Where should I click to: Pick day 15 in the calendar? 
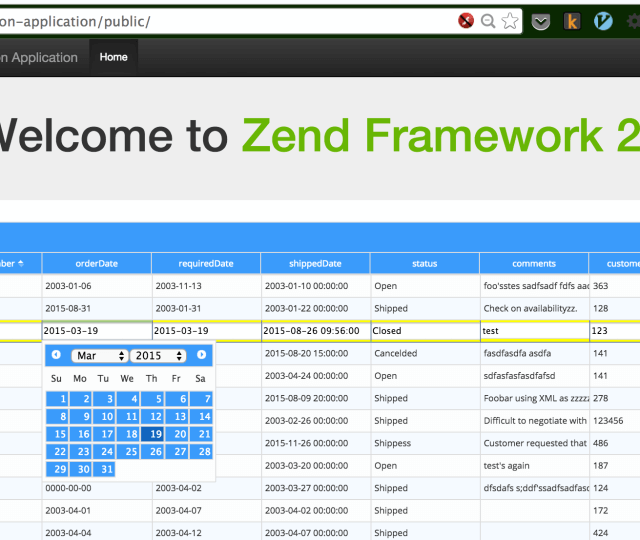click(x=57, y=434)
